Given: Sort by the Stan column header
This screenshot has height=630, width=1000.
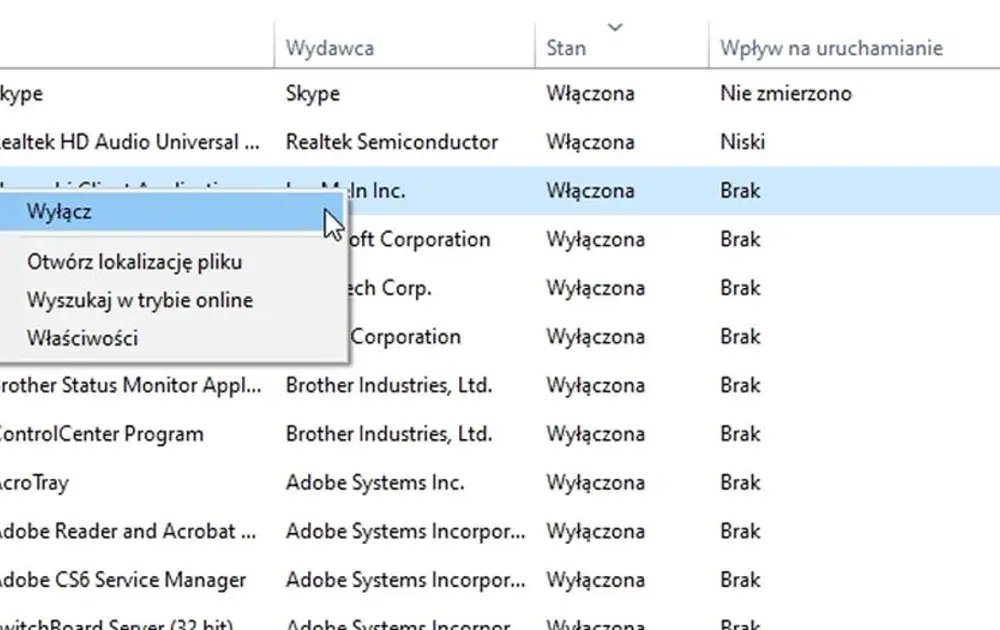Looking at the screenshot, I should click(566, 48).
